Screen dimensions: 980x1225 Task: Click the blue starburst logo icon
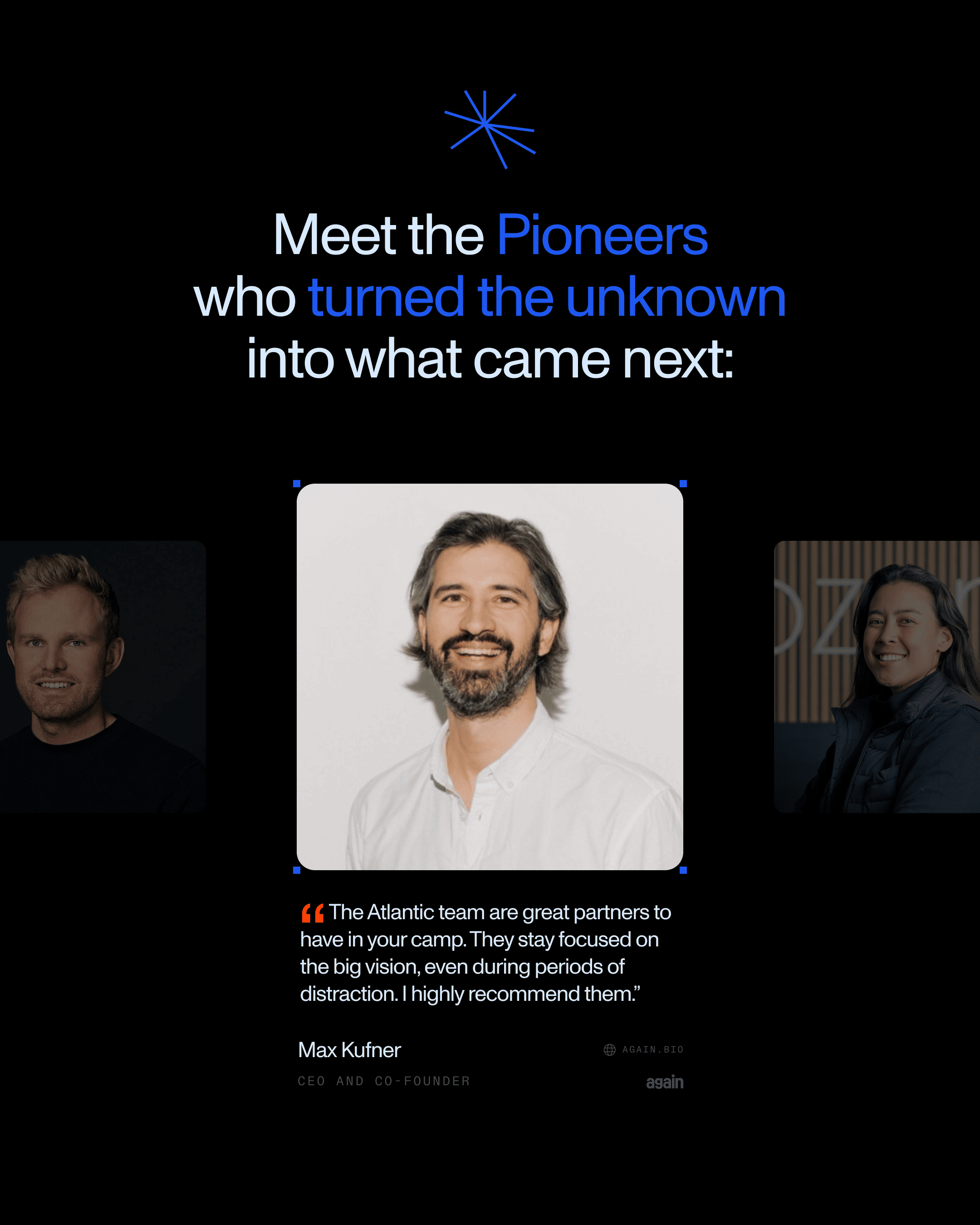(490, 130)
